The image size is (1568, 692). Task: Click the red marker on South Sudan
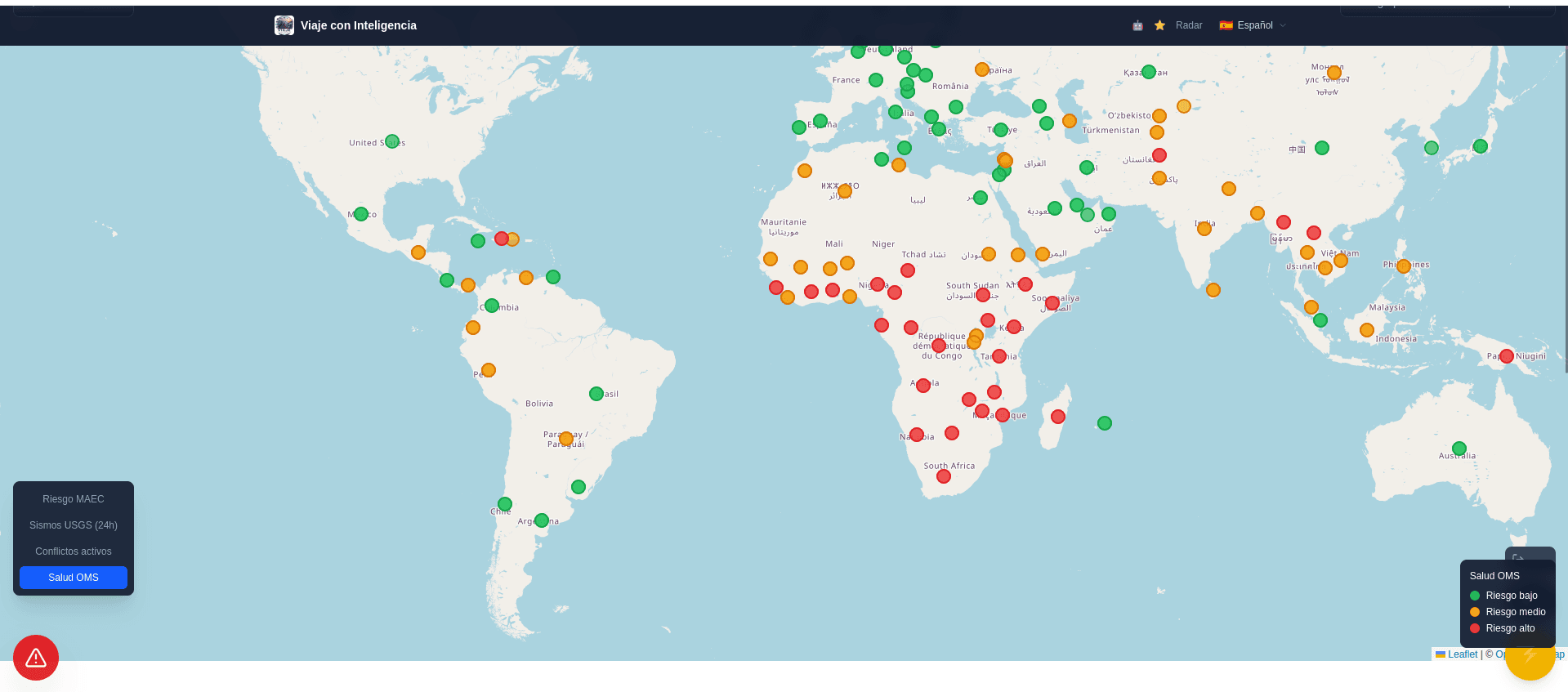click(983, 295)
